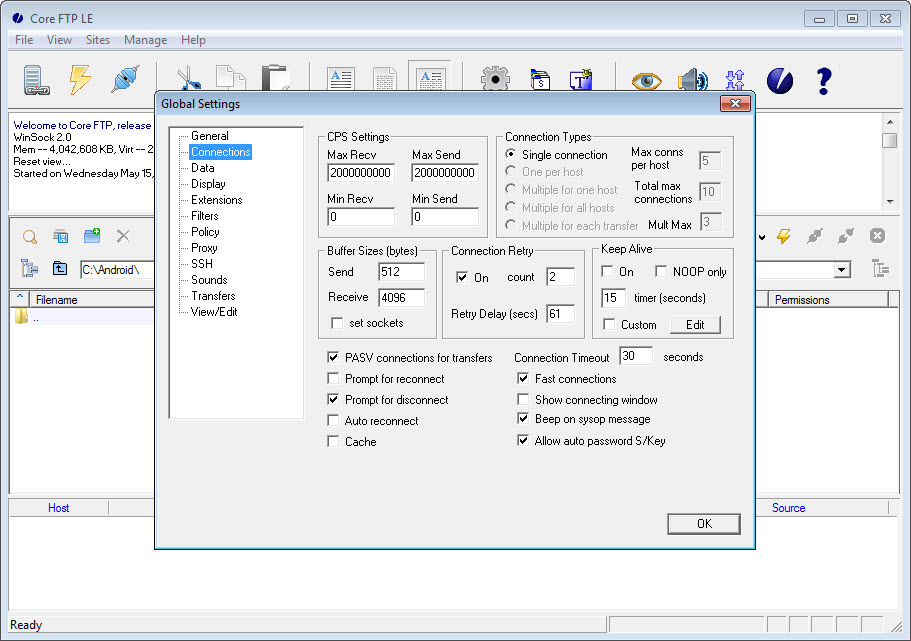Image resolution: width=911 pixels, height=641 pixels.
Task: Click the Copy documents icon
Action: point(230,78)
